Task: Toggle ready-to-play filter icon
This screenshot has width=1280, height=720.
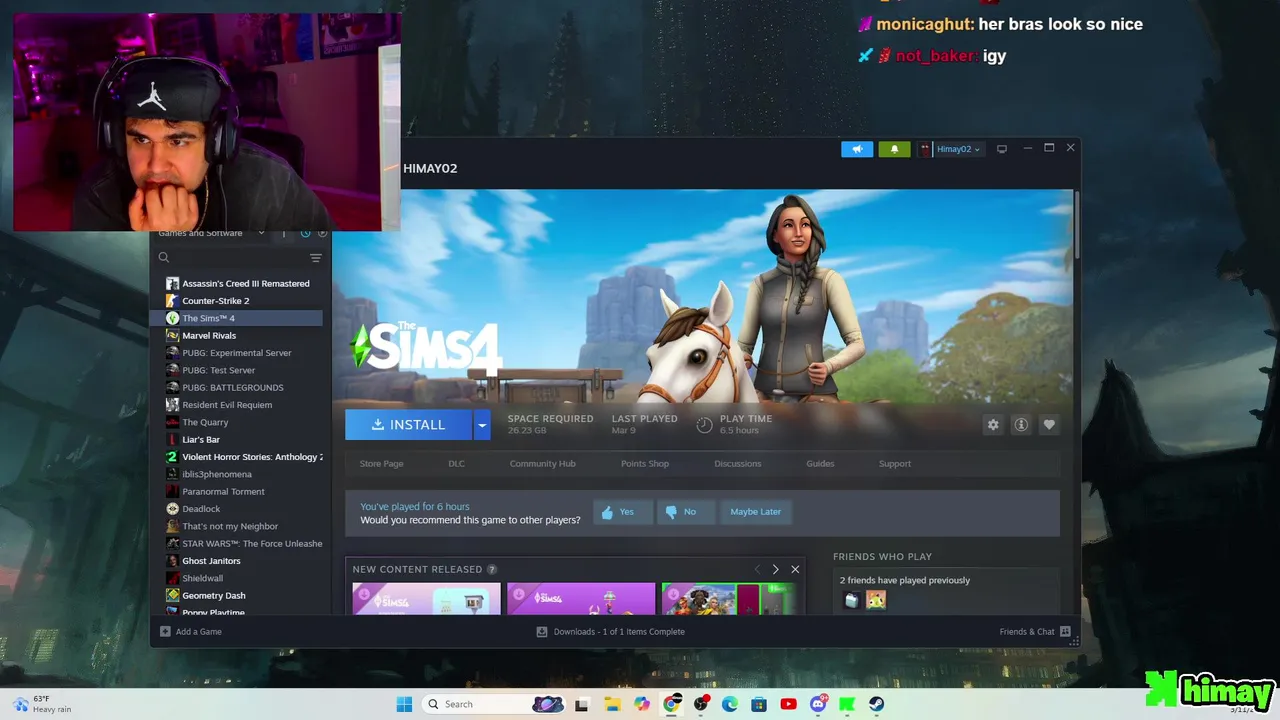Action: pyautogui.click(x=322, y=233)
